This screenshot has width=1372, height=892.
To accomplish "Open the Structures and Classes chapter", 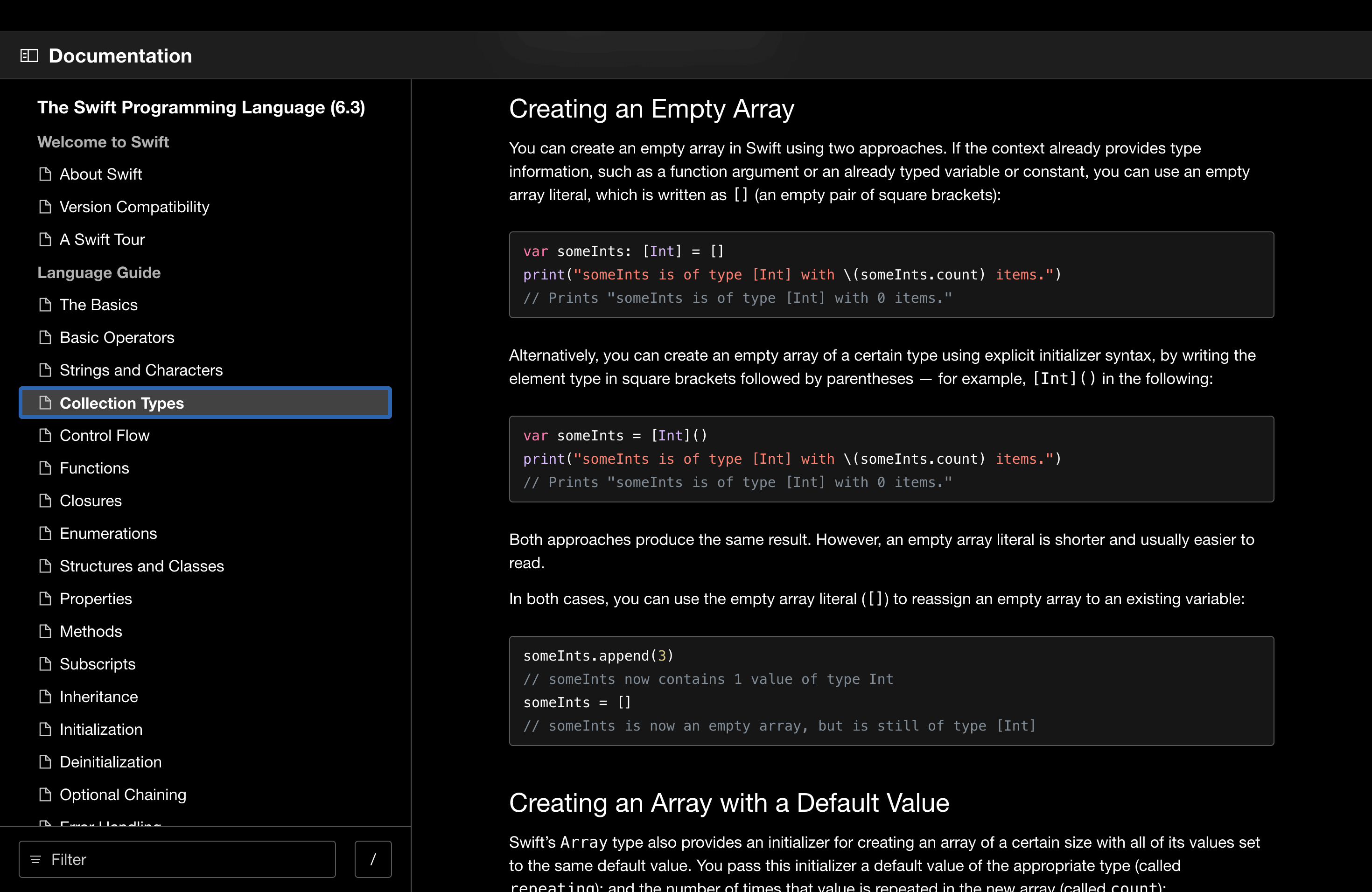I will 142,566.
